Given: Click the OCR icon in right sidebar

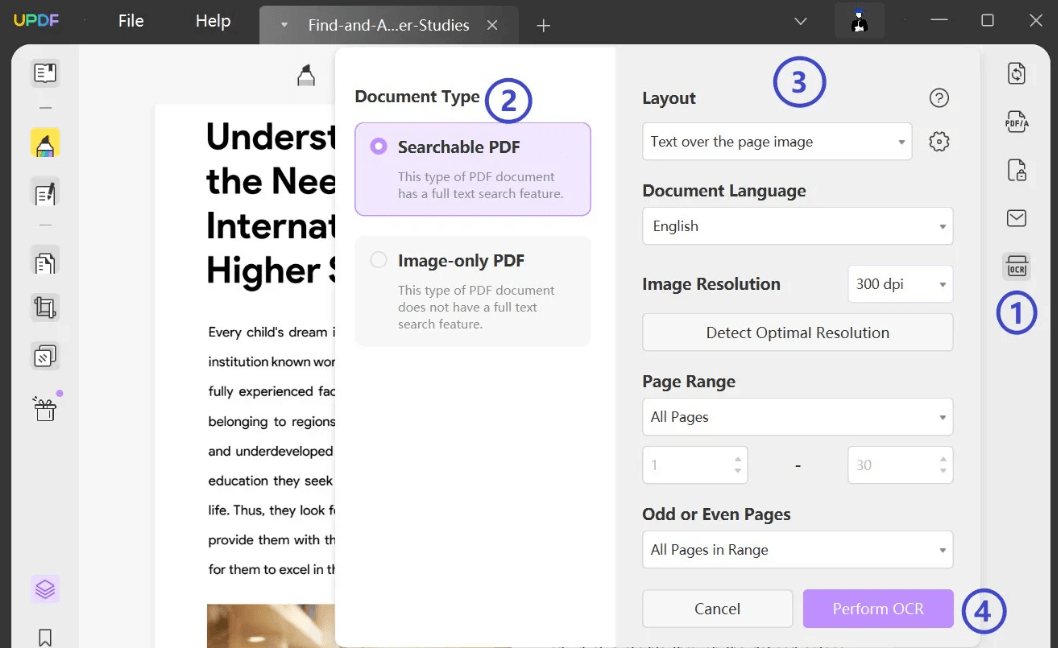Looking at the screenshot, I should pyautogui.click(x=1017, y=266).
